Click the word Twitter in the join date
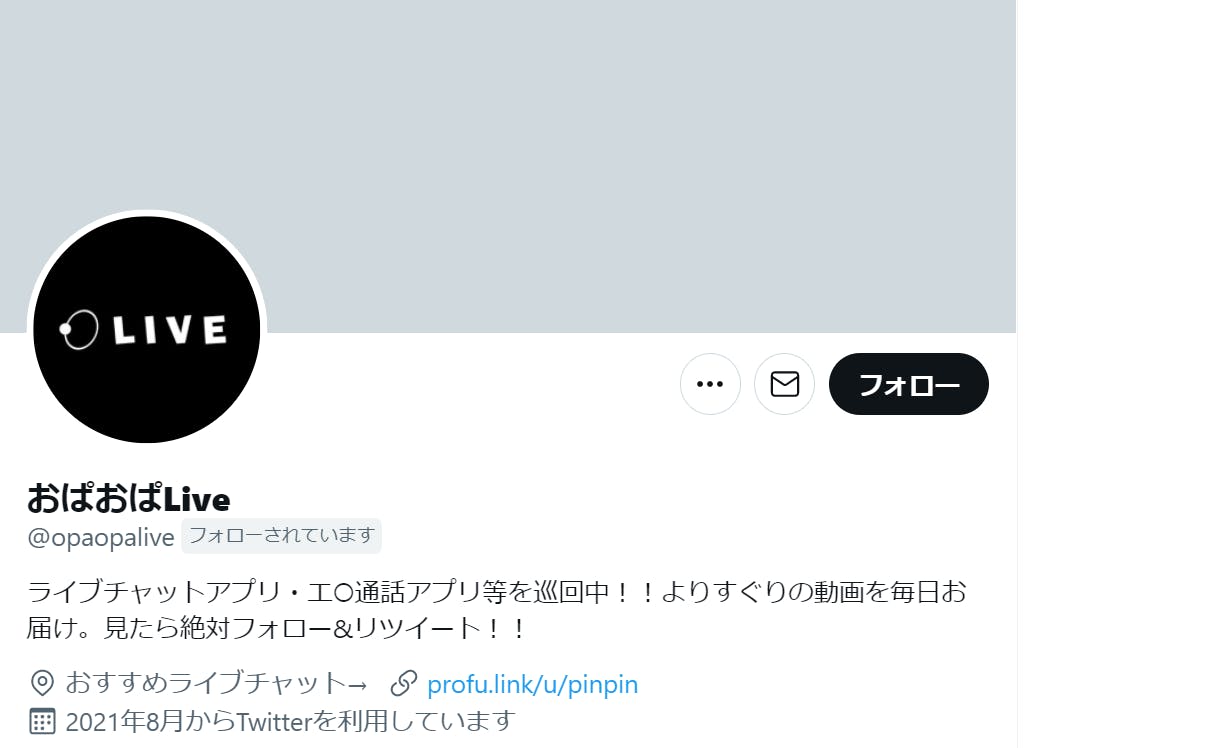Image resolution: width=1230 pixels, height=748 pixels. click(273, 720)
